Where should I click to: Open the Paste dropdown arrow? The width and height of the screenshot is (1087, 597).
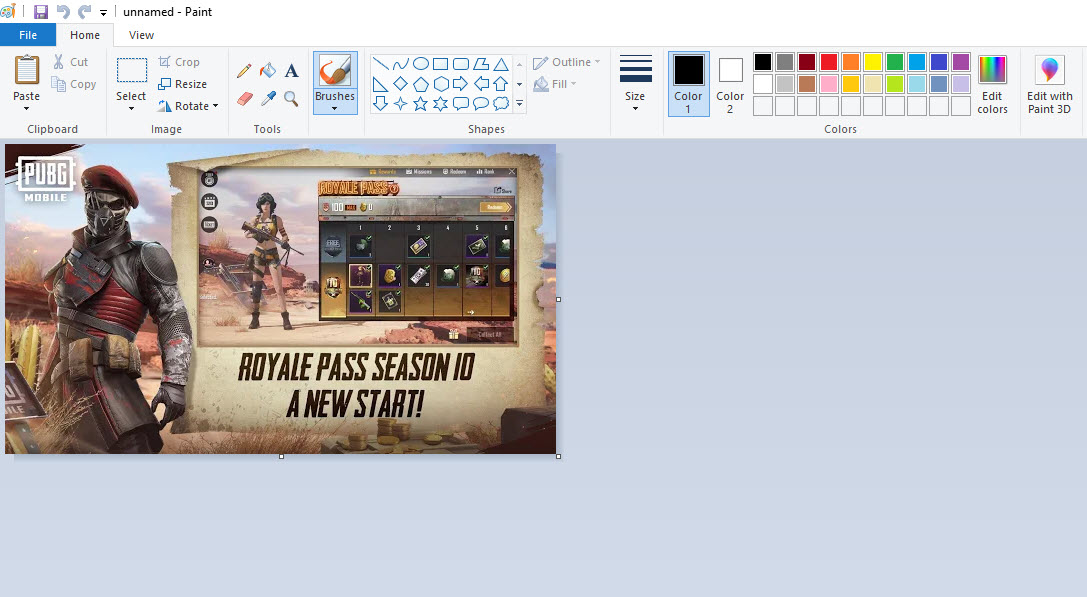[x=26, y=108]
